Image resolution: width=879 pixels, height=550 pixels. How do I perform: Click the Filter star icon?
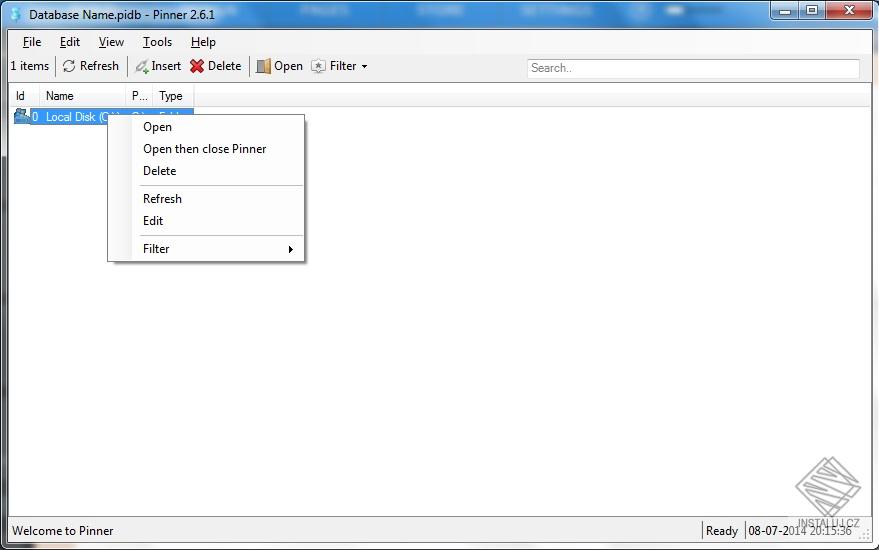pos(318,66)
